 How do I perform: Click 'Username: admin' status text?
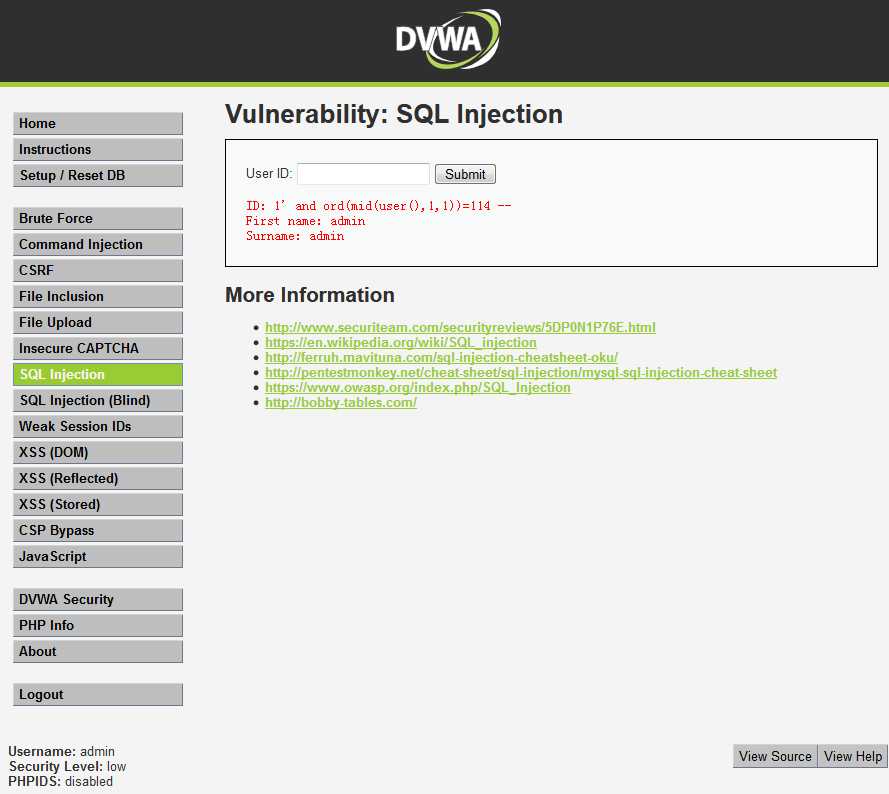(61, 751)
